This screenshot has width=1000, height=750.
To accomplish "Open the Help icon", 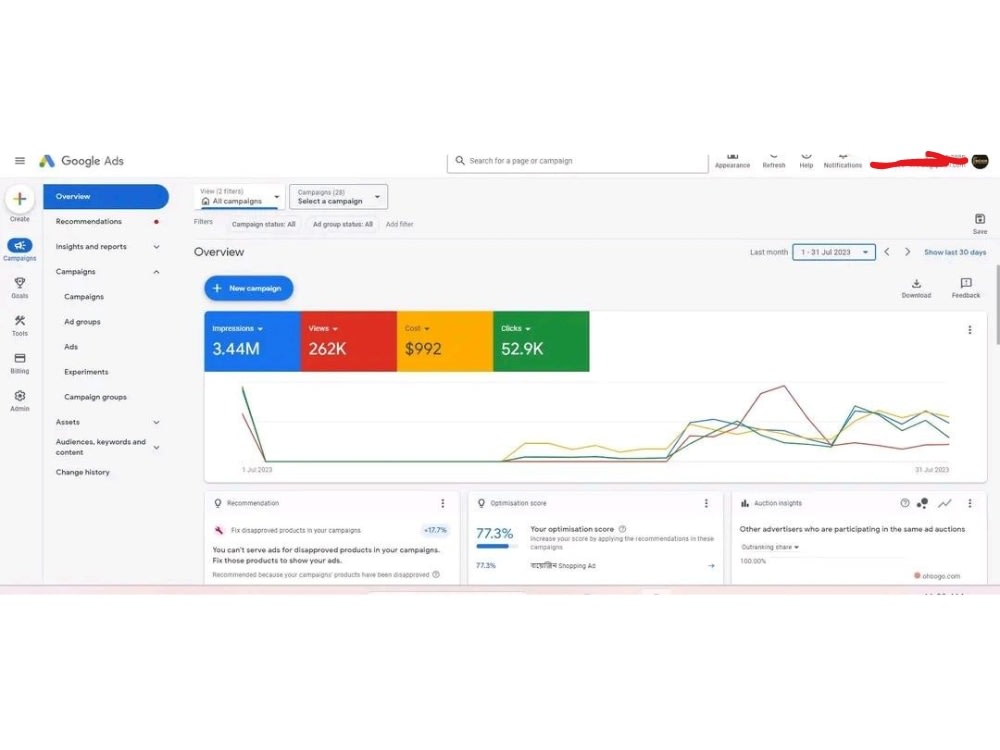I will [806, 156].
